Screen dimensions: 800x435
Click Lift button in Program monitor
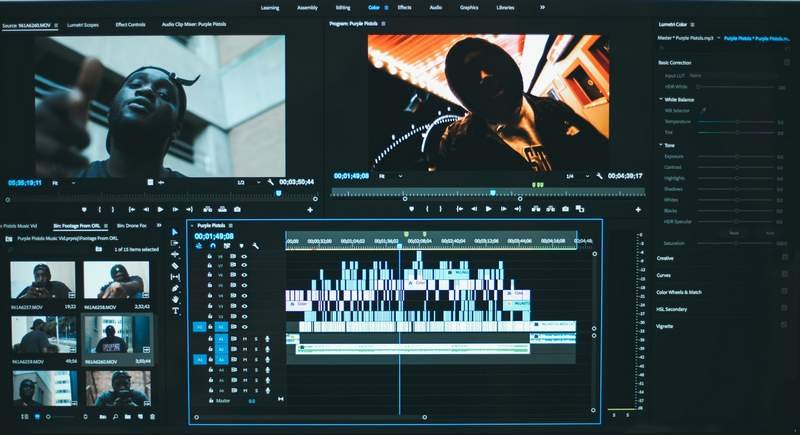pyautogui.click(x=536, y=209)
